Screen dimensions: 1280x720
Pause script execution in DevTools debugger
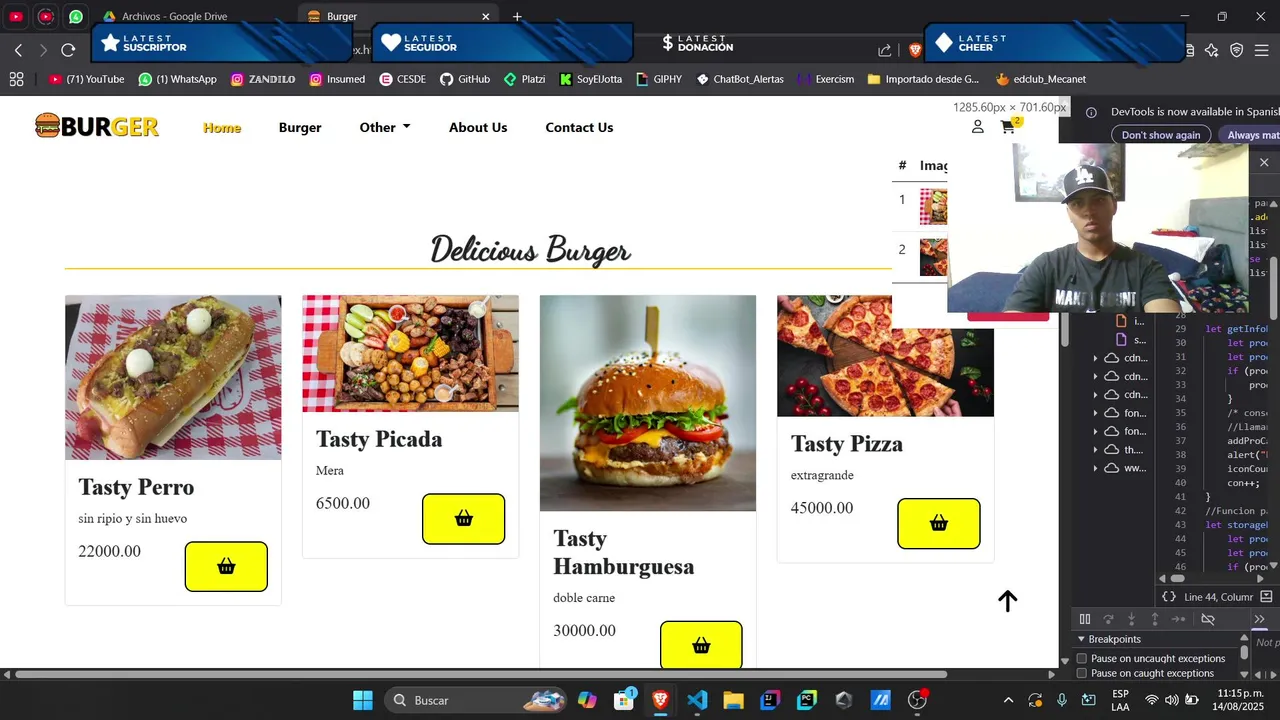click(1084, 619)
